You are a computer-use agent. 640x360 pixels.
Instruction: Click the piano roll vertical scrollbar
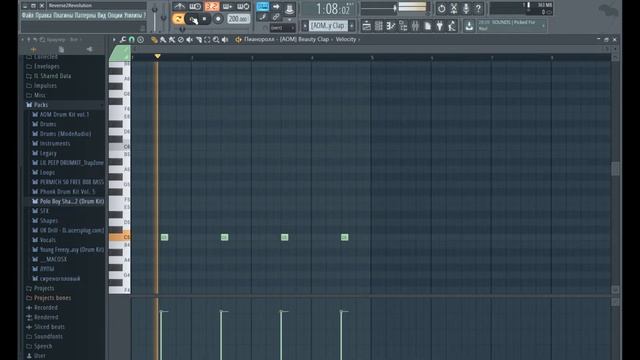[x=615, y=169]
